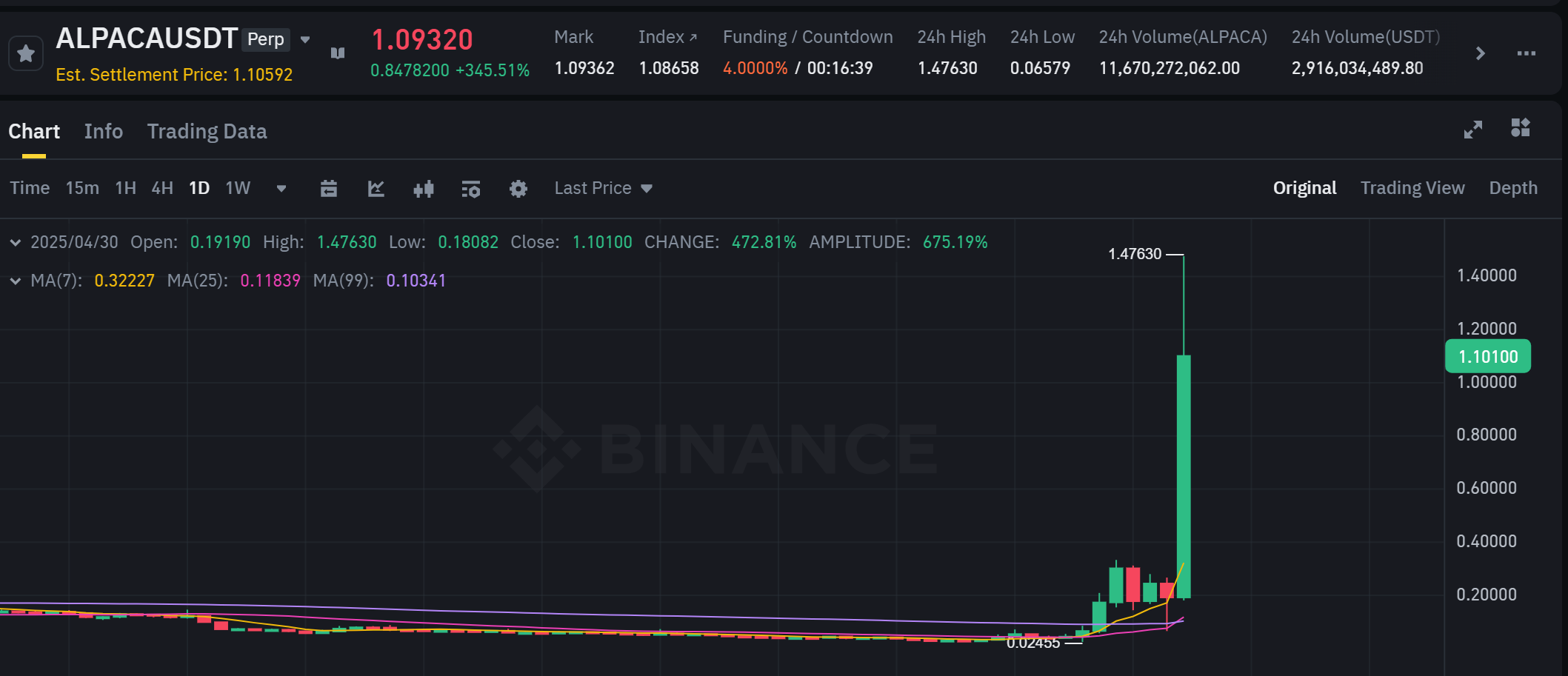Show next ticker stats with right arrow

click(1480, 53)
